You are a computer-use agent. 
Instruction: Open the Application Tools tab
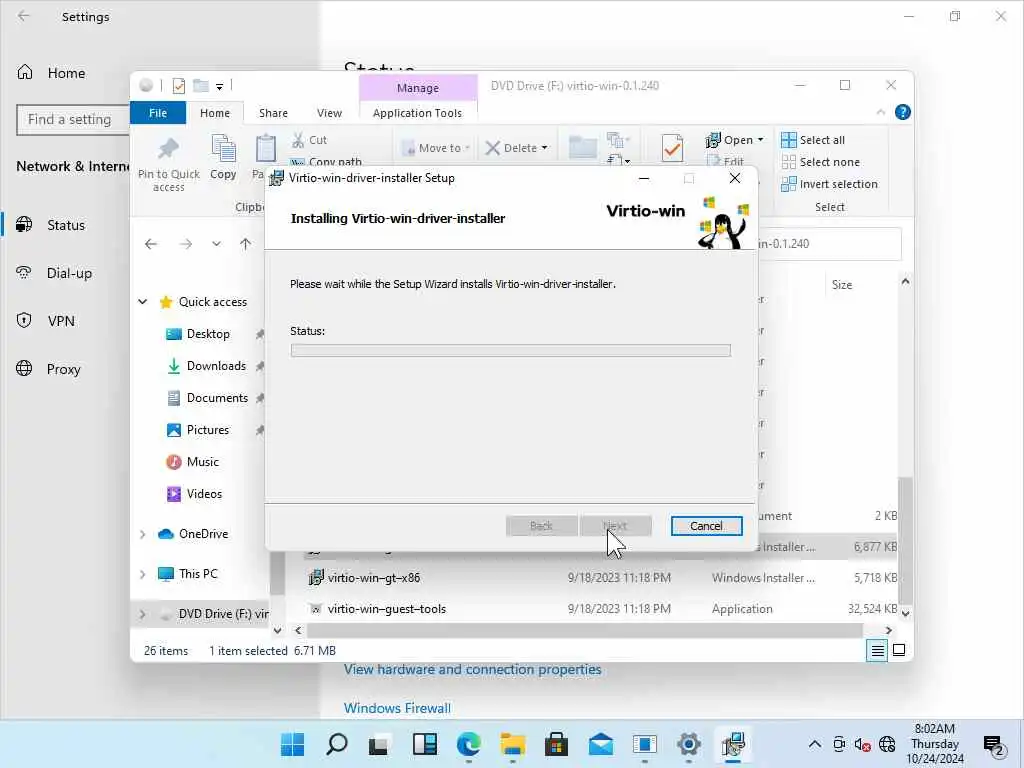pyautogui.click(x=417, y=113)
